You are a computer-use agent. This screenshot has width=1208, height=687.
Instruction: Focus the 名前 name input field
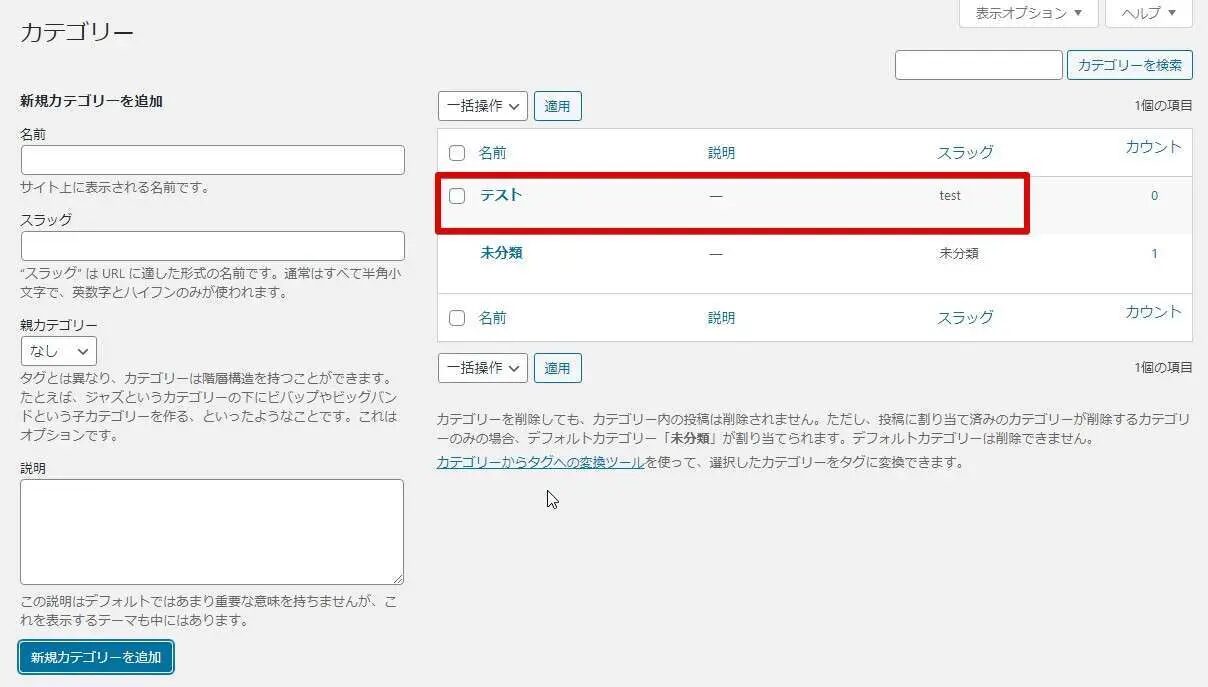coord(212,160)
